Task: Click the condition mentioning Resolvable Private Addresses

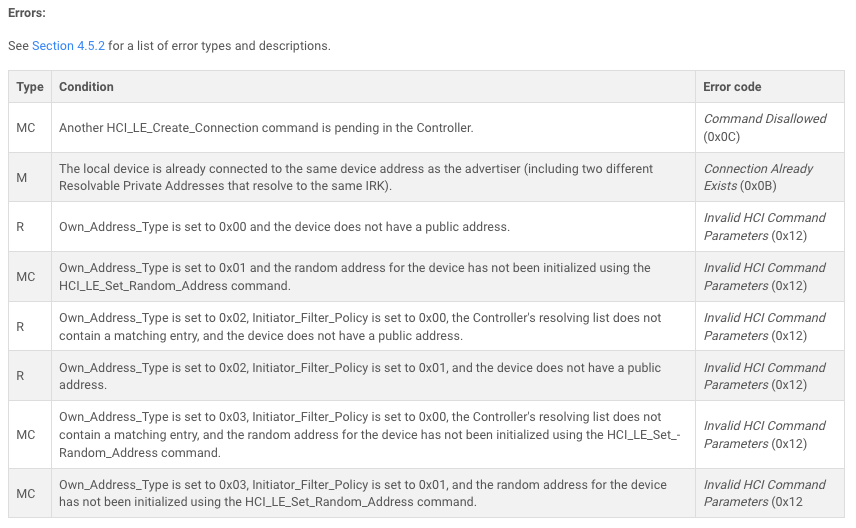Action: click(356, 177)
